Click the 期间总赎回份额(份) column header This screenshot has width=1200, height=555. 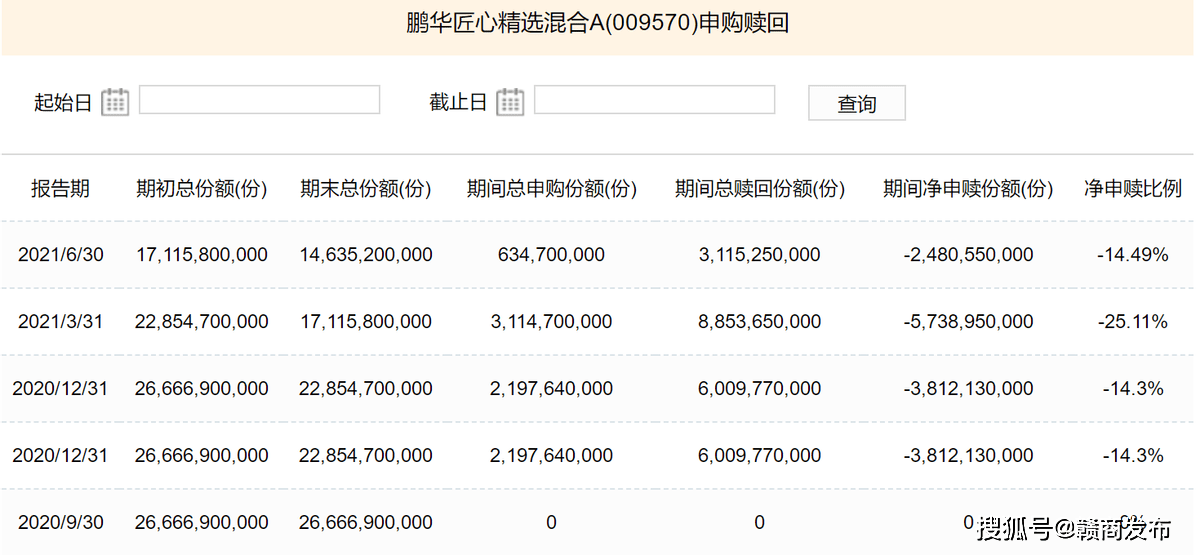pos(760,188)
